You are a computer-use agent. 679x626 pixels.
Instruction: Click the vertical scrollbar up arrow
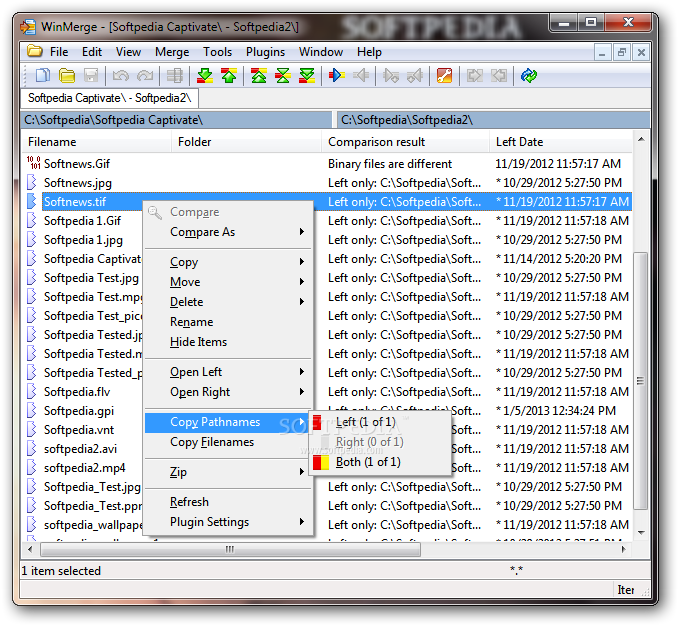641,139
